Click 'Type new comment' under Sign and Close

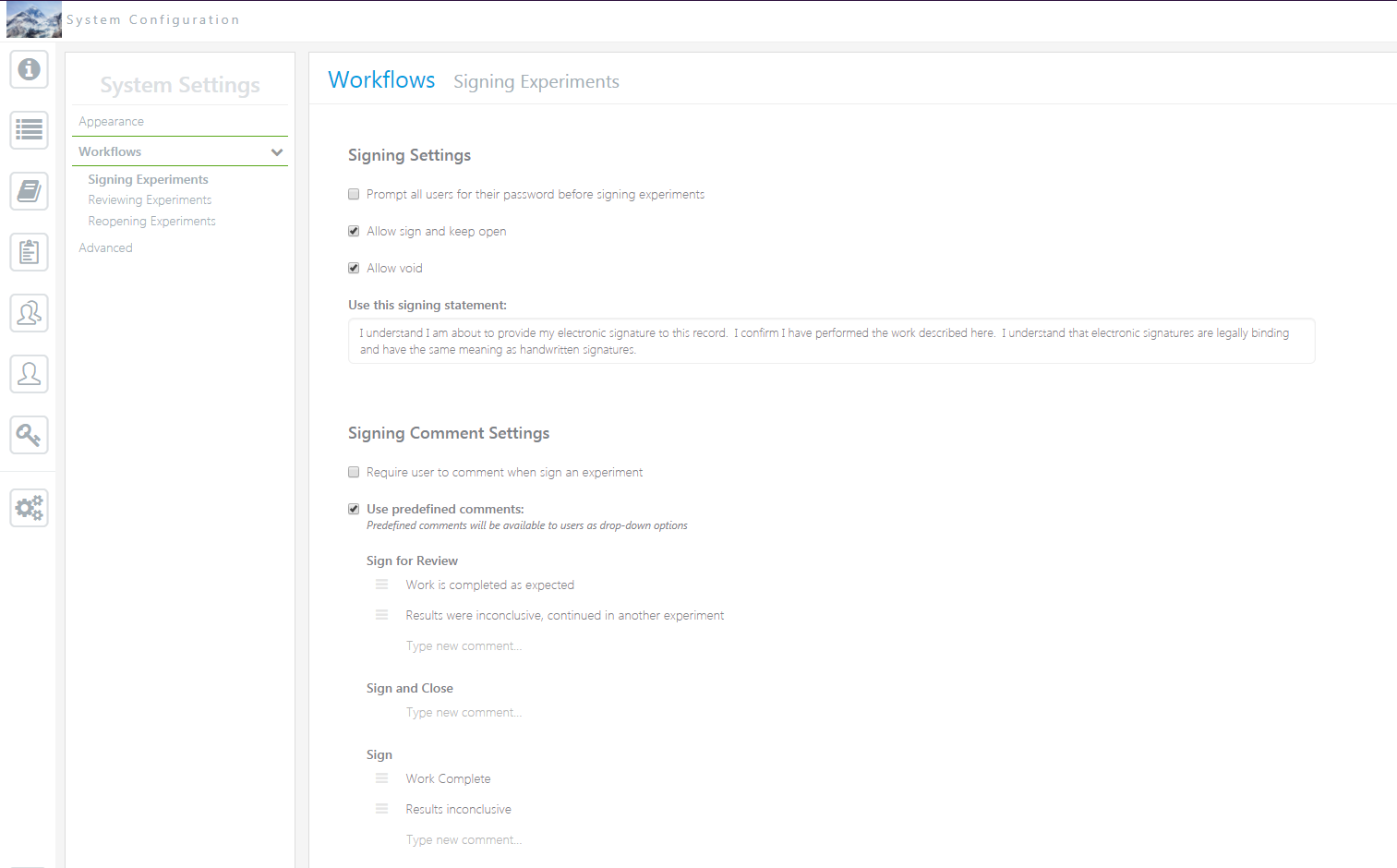pyautogui.click(x=464, y=713)
